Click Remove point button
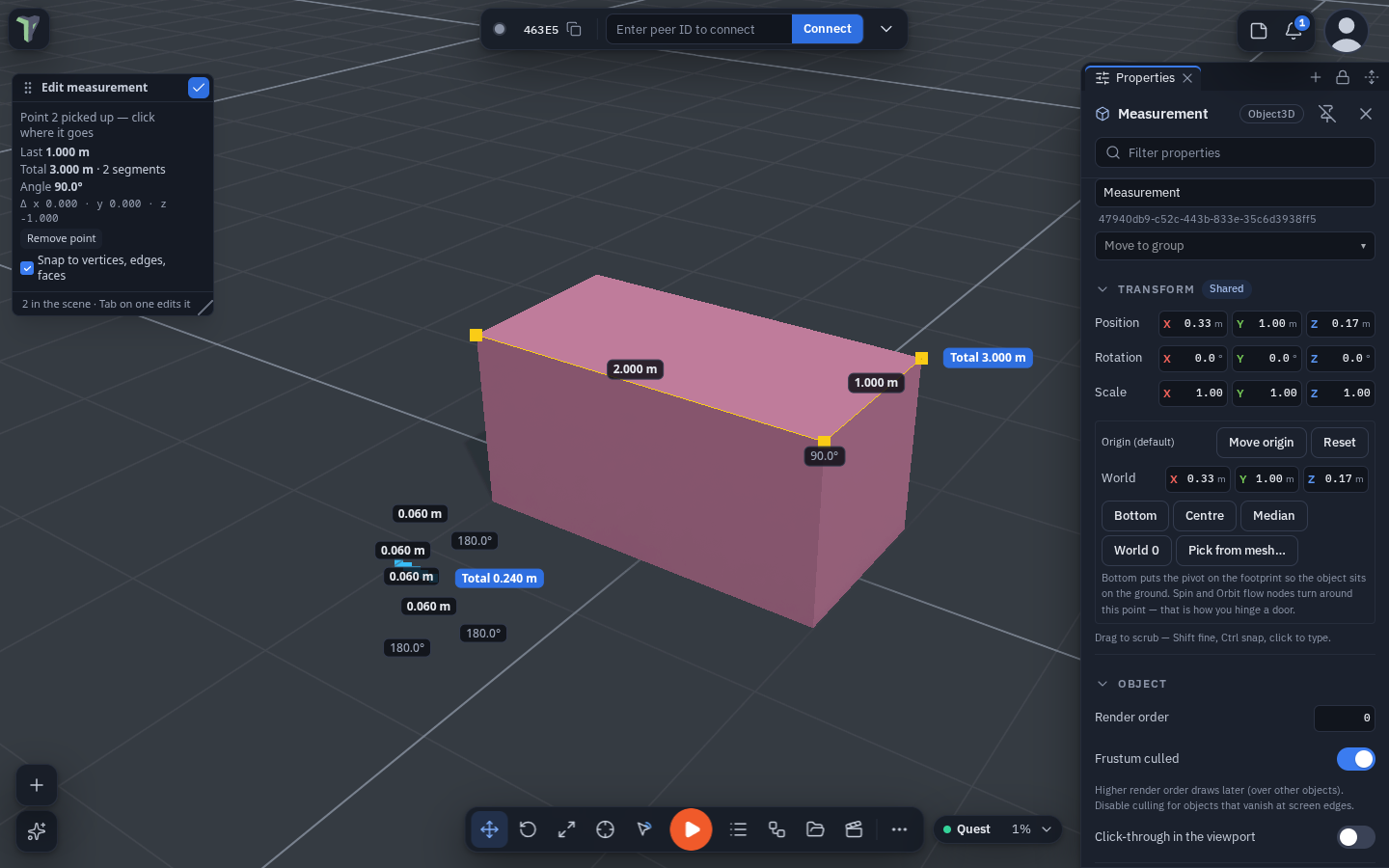1389x868 pixels. click(62, 238)
